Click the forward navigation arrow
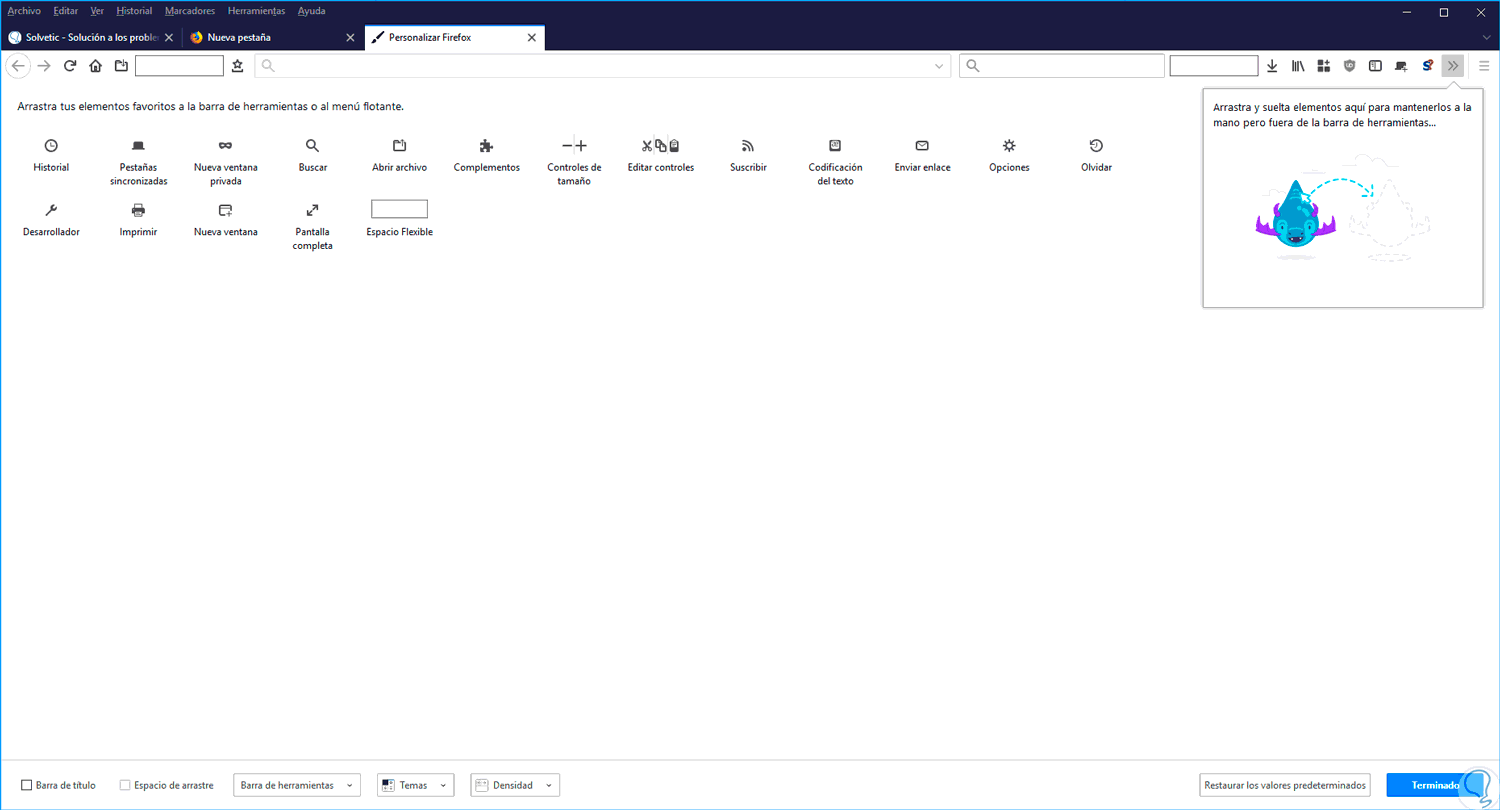1500x810 pixels. pos(44,66)
